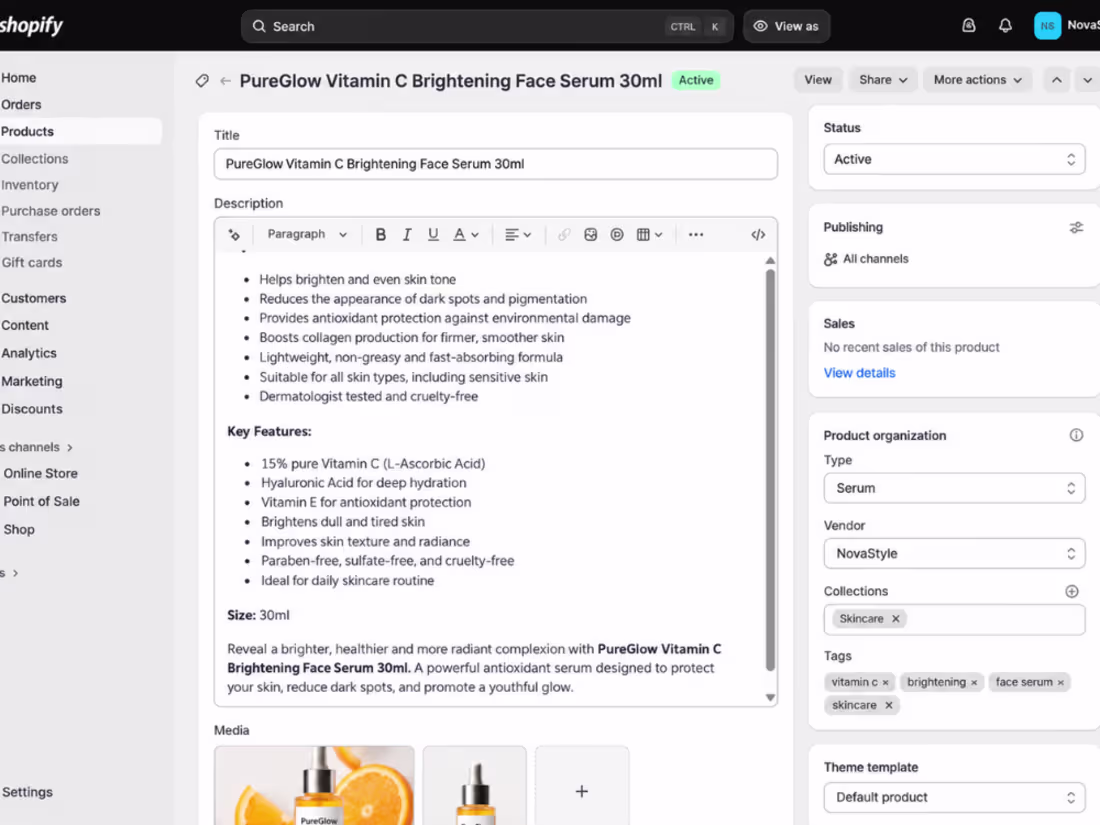The width and height of the screenshot is (1100, 825).
Task: Click the product Title input field
Action: [x=495, y=164]
